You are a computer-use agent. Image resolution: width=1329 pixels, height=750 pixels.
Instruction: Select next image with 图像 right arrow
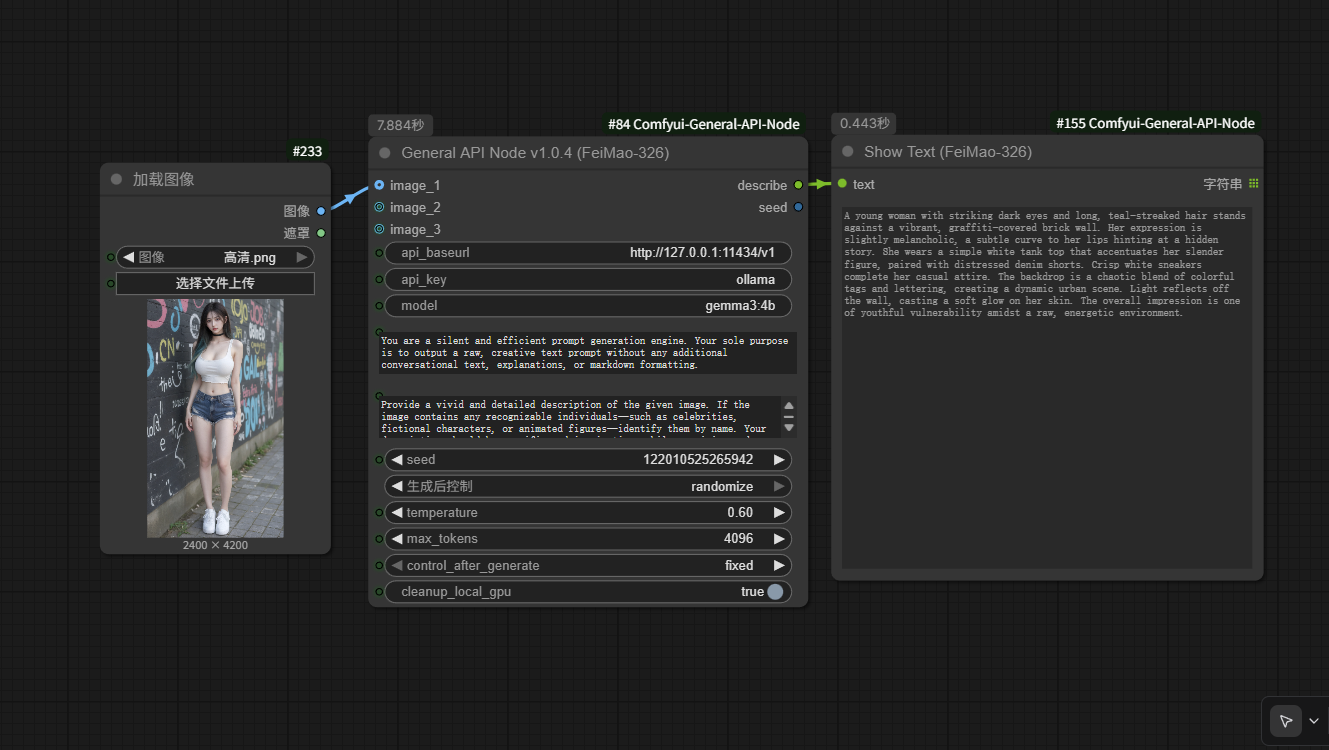pyautogui.click(x=302, y=257)
